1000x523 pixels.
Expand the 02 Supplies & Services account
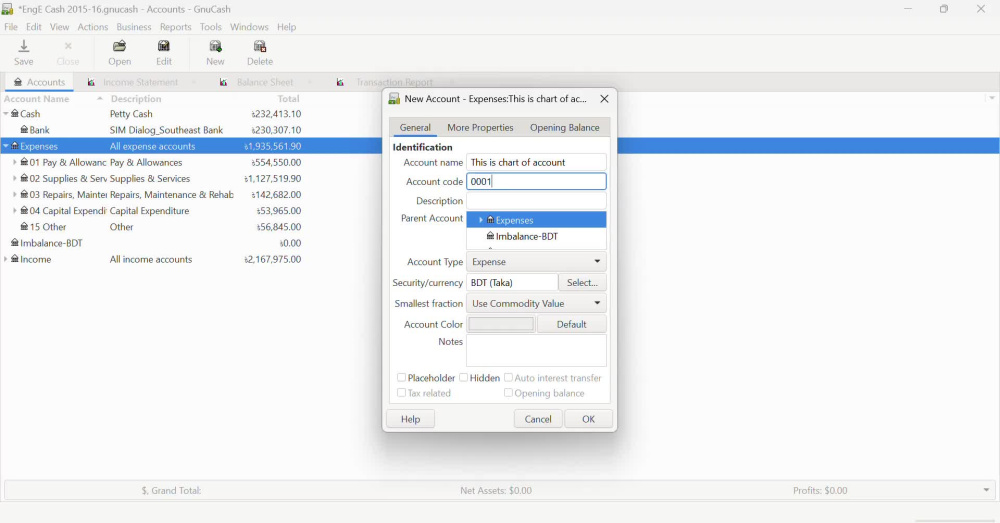coord(15,179)
